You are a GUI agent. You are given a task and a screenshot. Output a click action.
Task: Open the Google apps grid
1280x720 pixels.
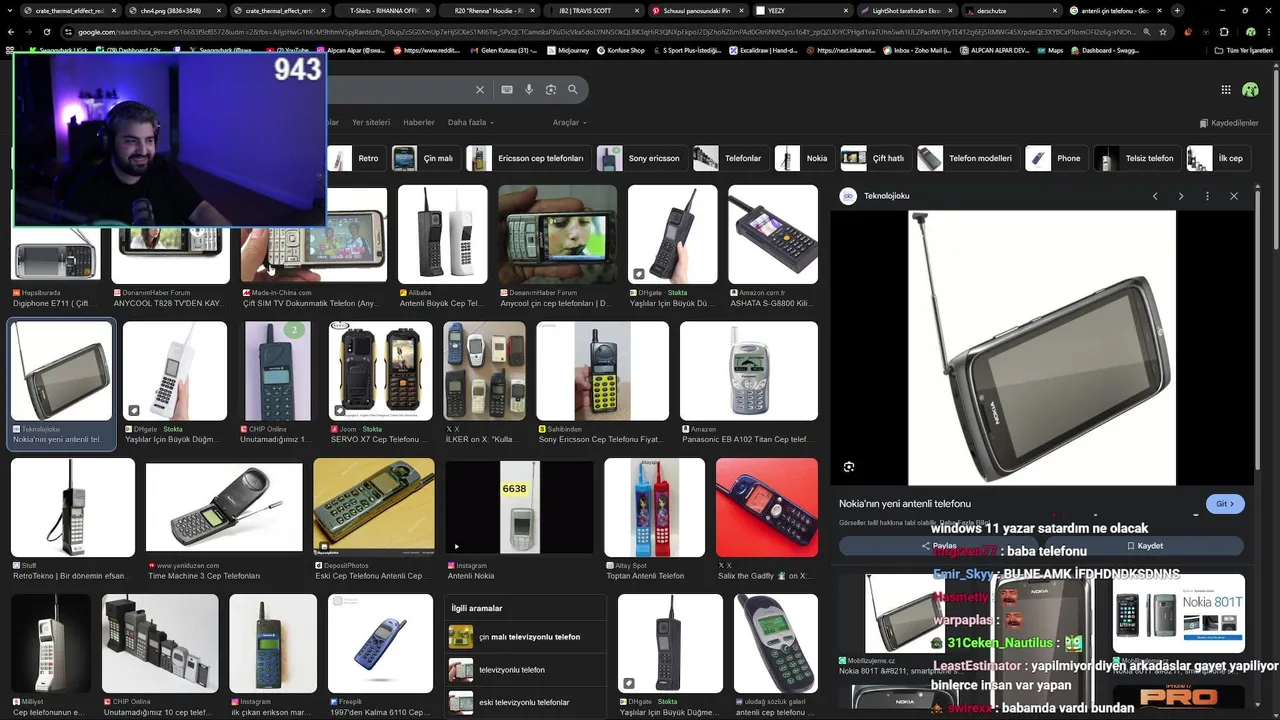(1226, 90)
